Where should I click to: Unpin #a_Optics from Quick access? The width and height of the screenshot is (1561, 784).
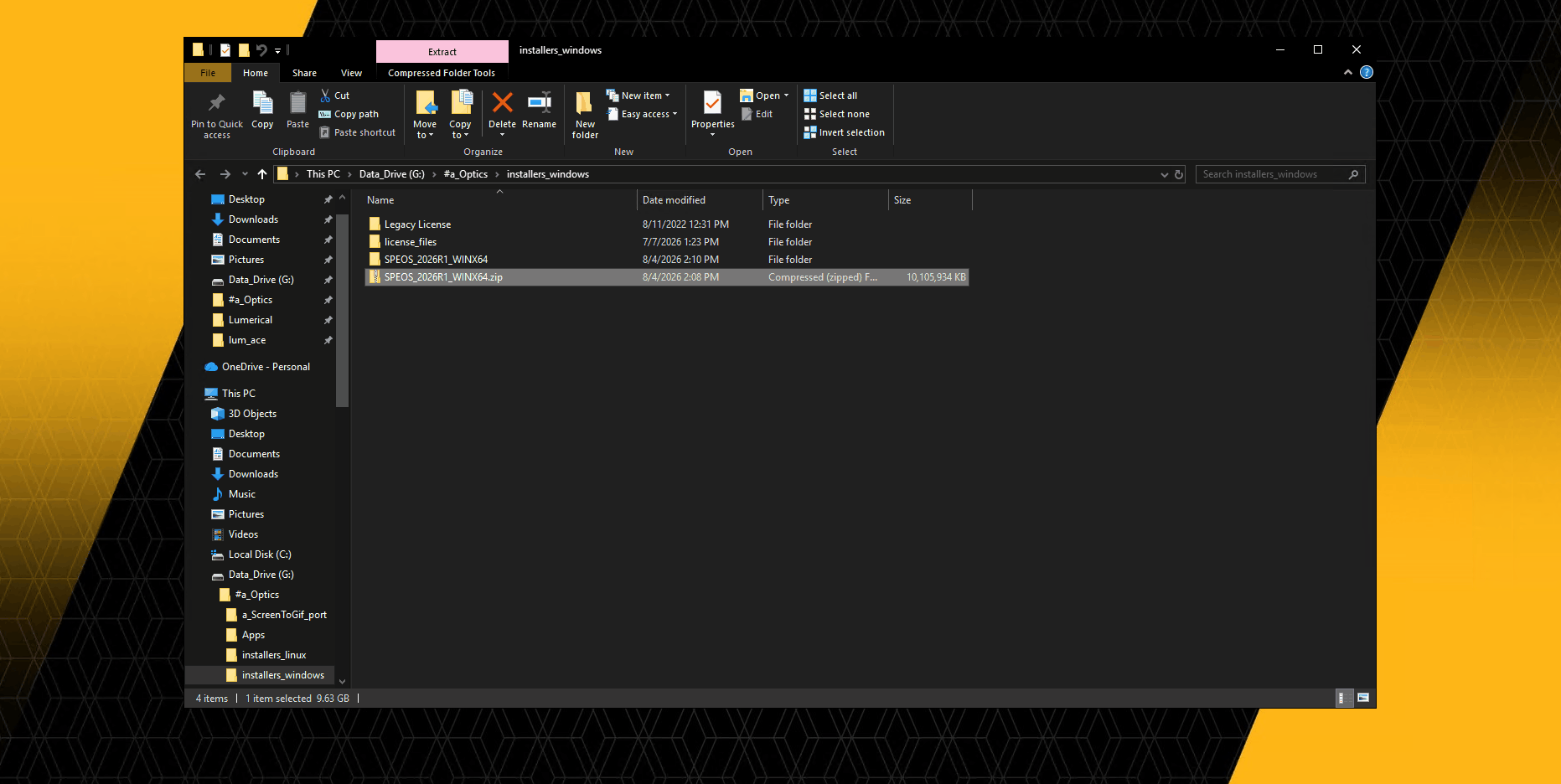(x=328, y=300)
